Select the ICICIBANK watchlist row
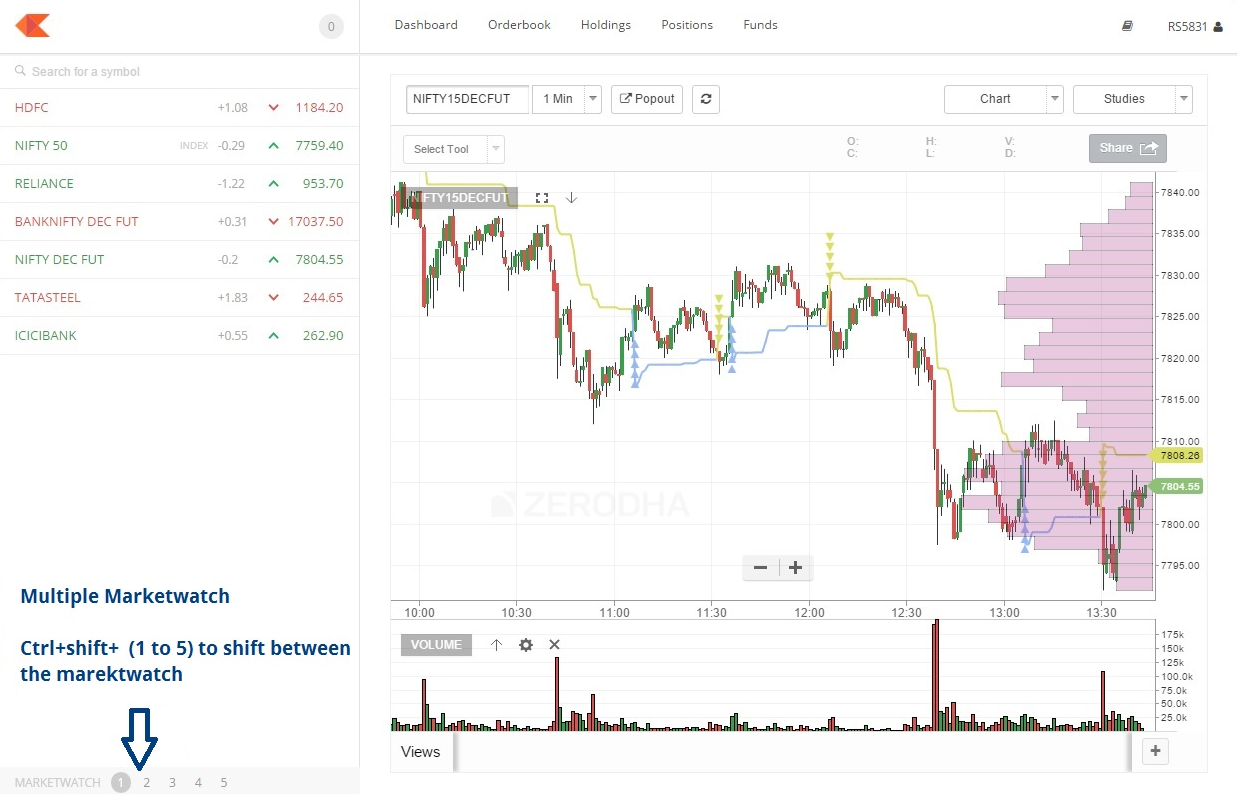This screenshot has height=801, width=1253. (x=180, y=336)
